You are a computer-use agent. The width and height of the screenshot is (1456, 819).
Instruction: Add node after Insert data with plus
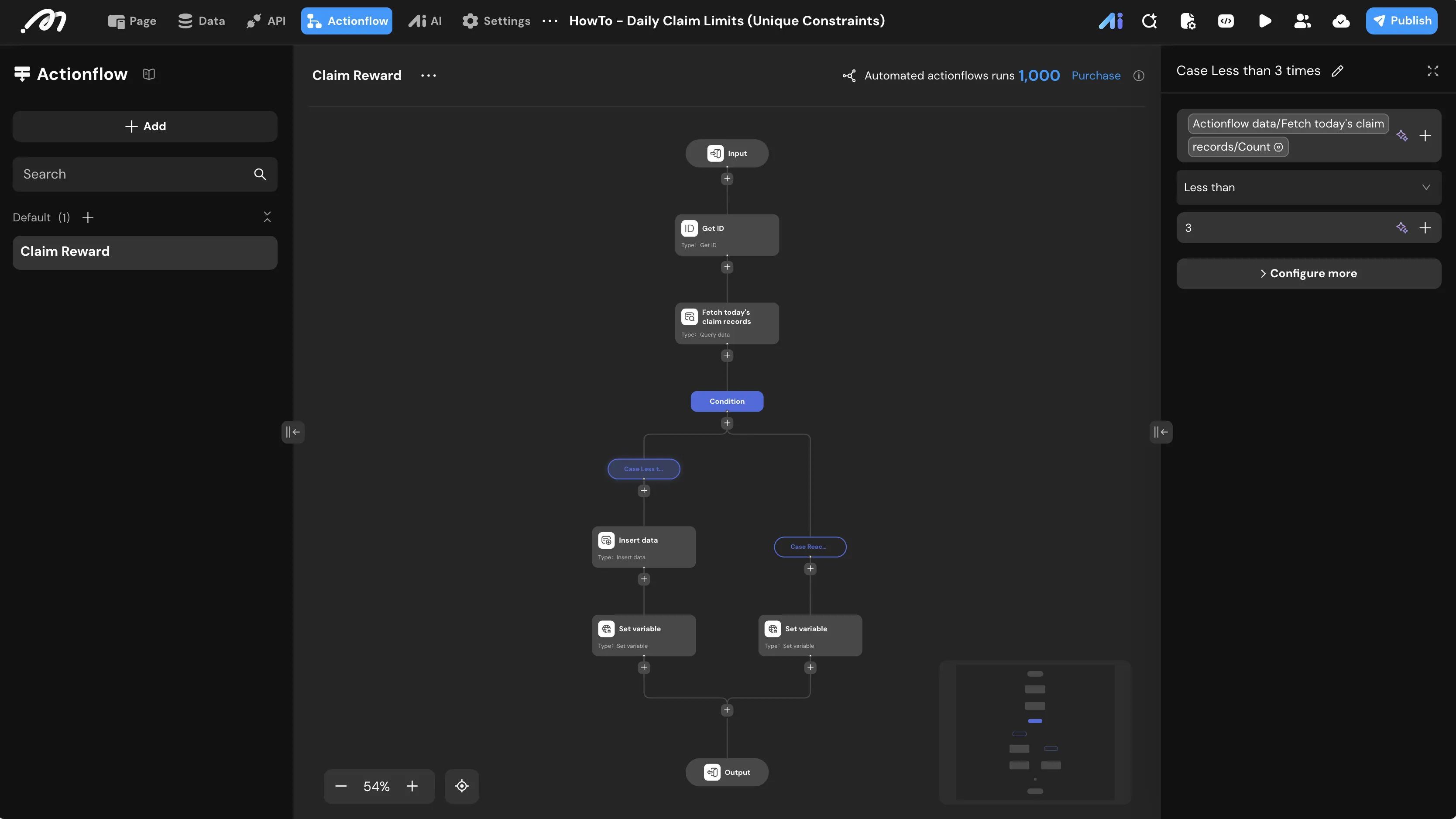coord(644,579)
